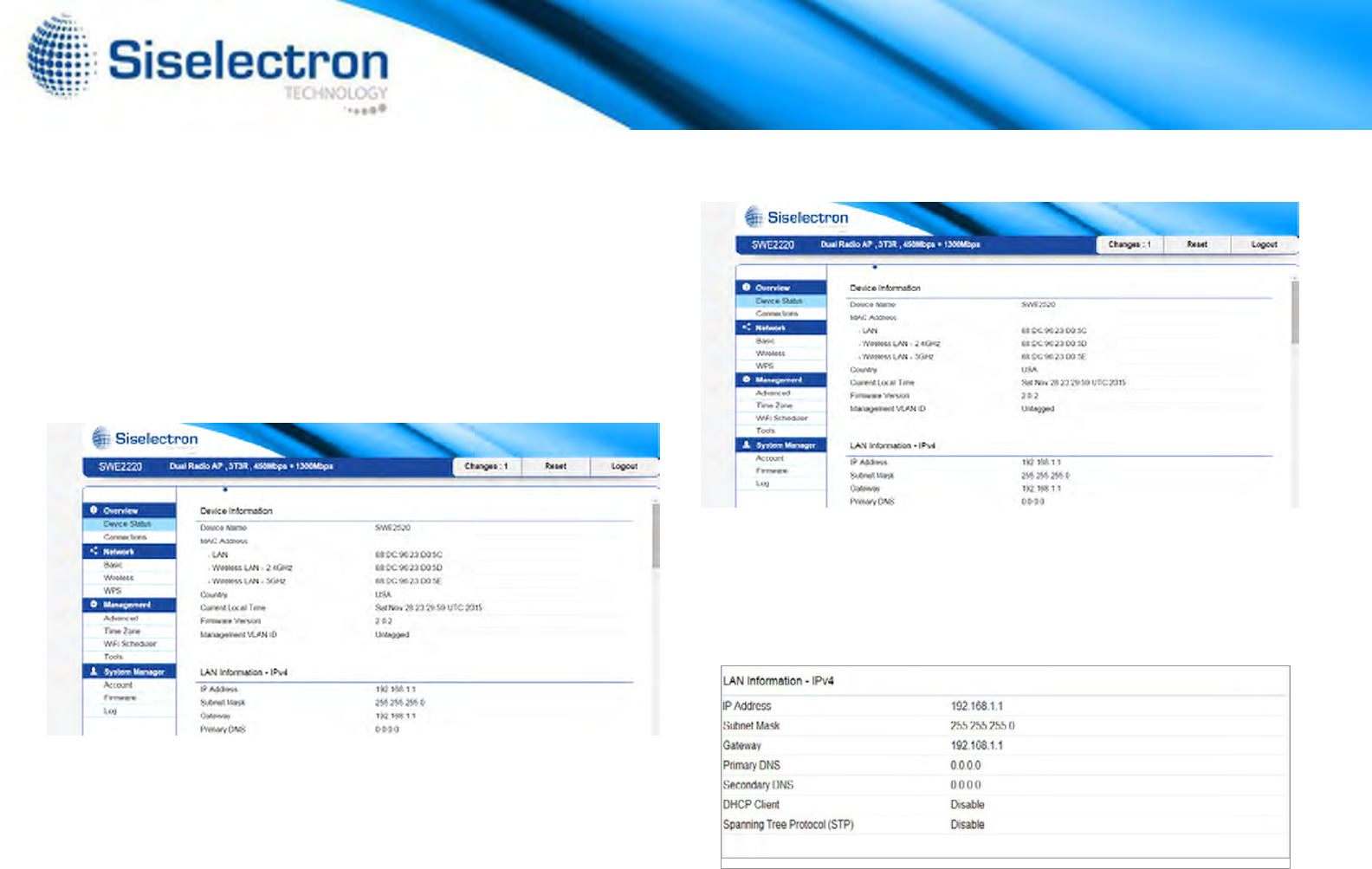The image size is (1372, 869).
Task: Click the "Secondary DNS" row label in the table
Action: [x=758, y=785]
